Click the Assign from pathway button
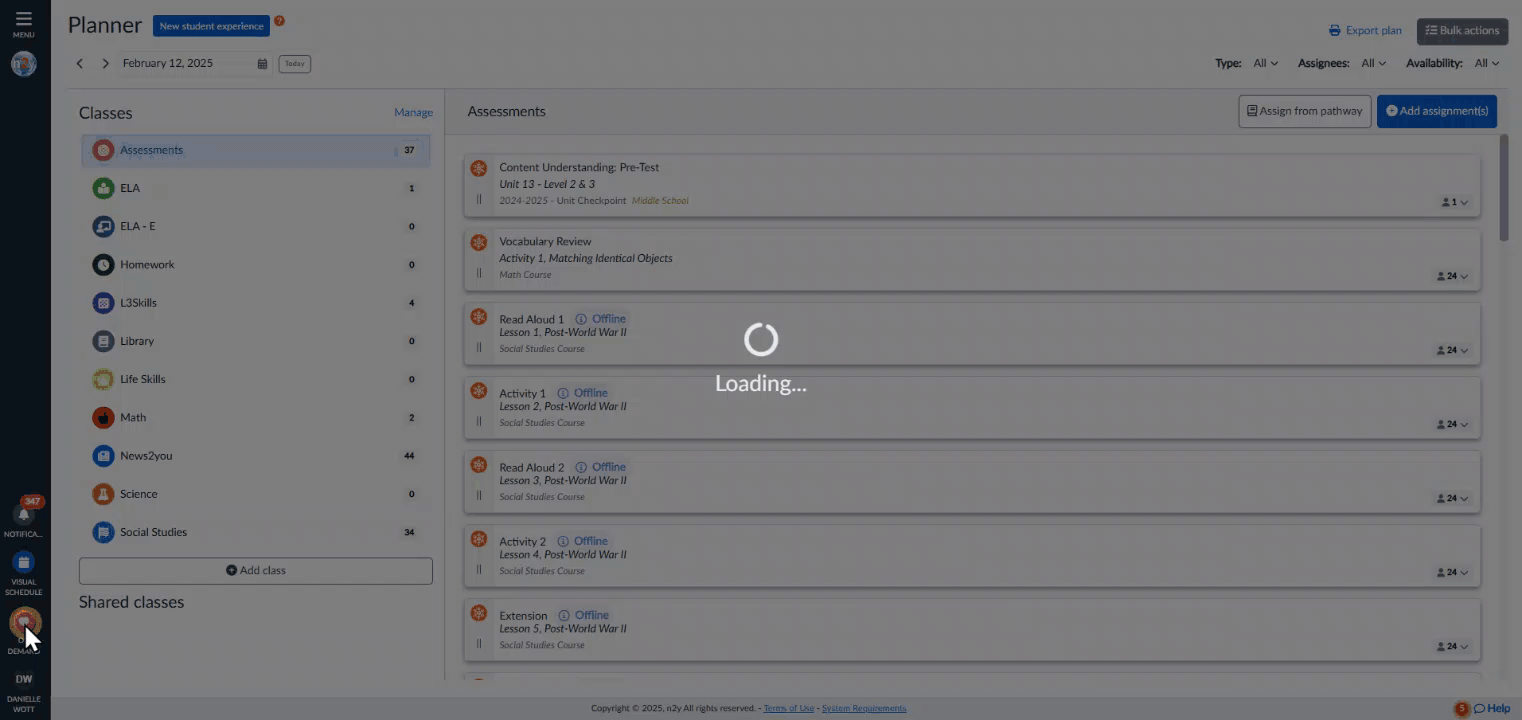The image size is (1522, 720). pos(1305,111)
